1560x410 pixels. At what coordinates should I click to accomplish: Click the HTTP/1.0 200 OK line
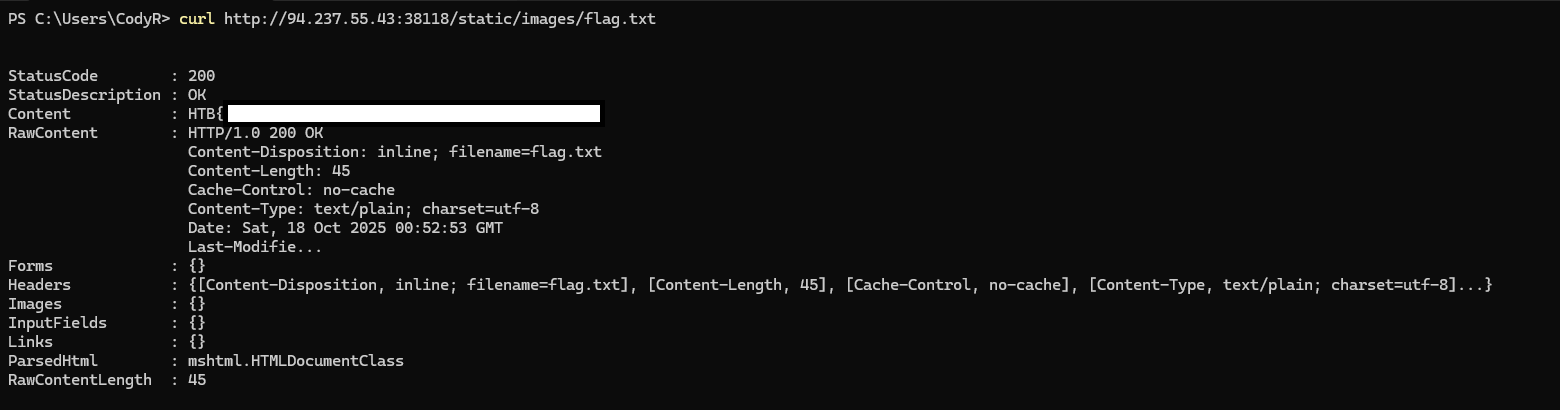(255, 133)
